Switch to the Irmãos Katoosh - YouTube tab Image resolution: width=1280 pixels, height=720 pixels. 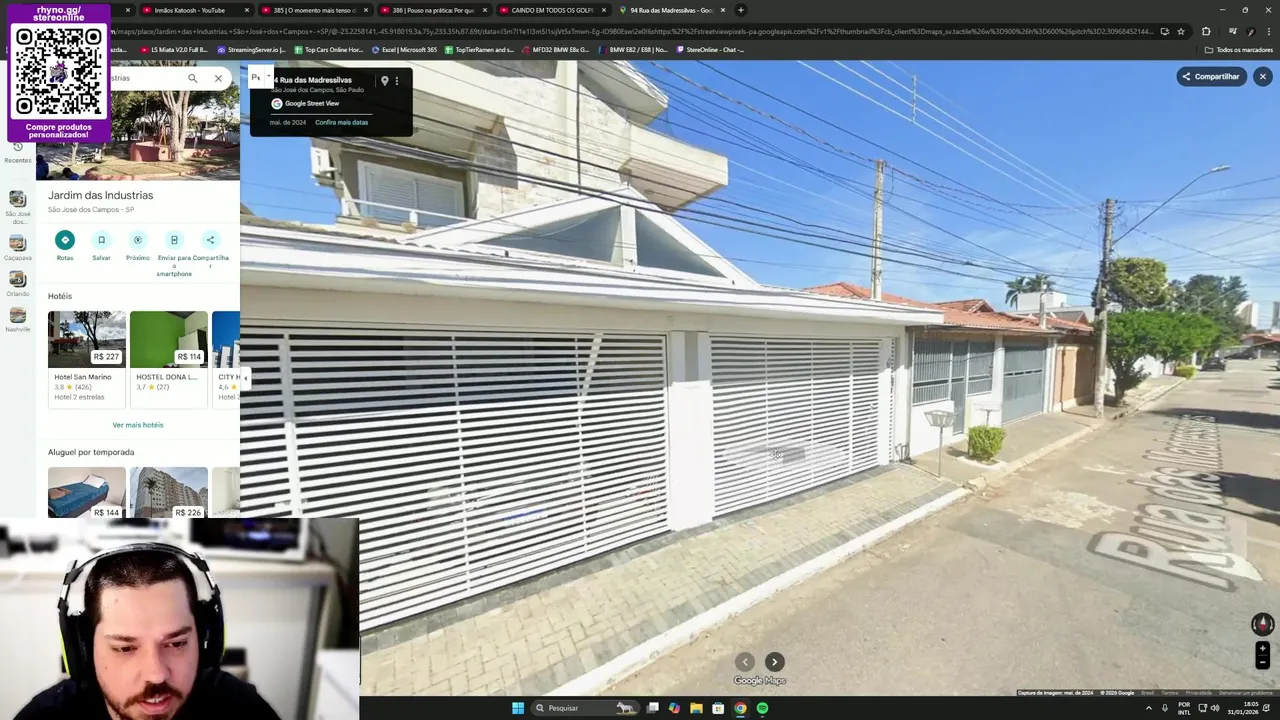point(195,10)
